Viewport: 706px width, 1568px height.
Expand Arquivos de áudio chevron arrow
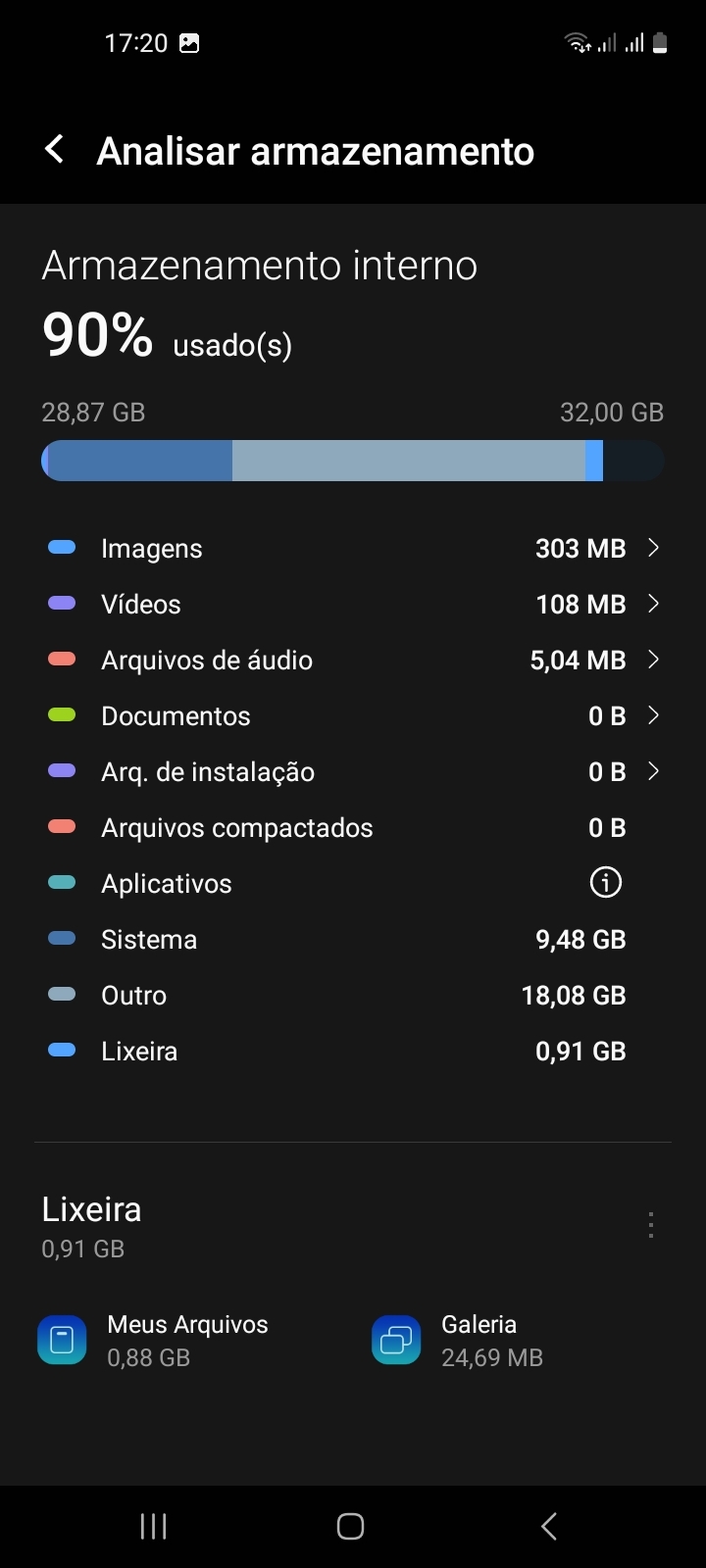[654, 660]
